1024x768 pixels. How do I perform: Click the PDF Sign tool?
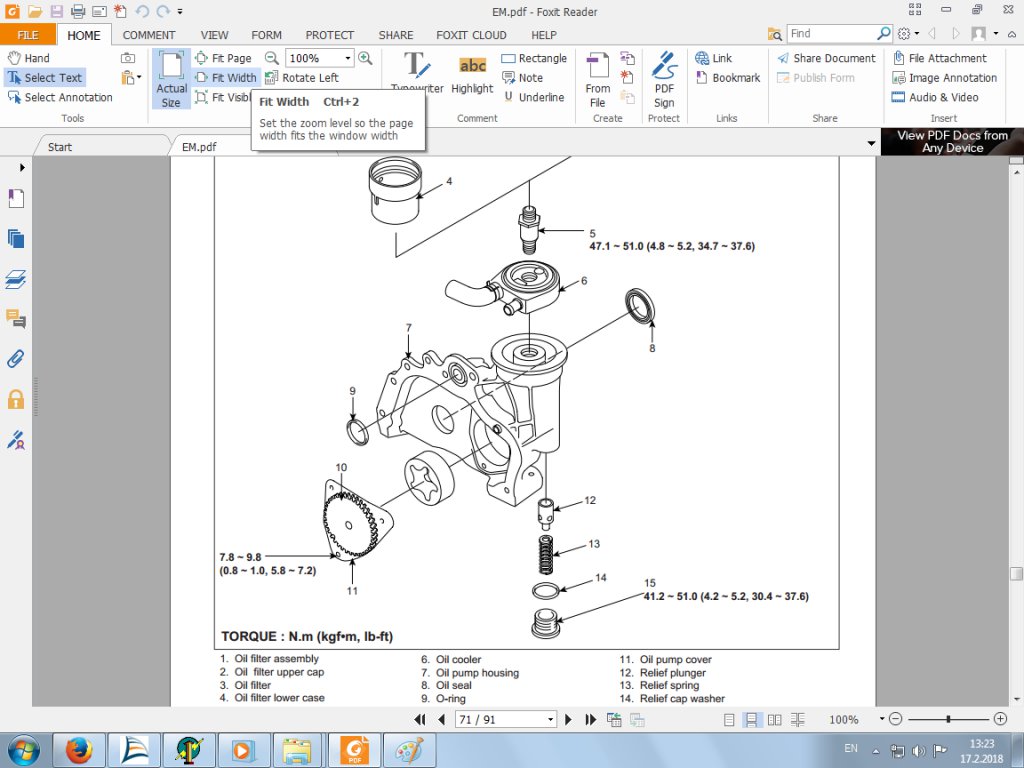click(664, 80)
